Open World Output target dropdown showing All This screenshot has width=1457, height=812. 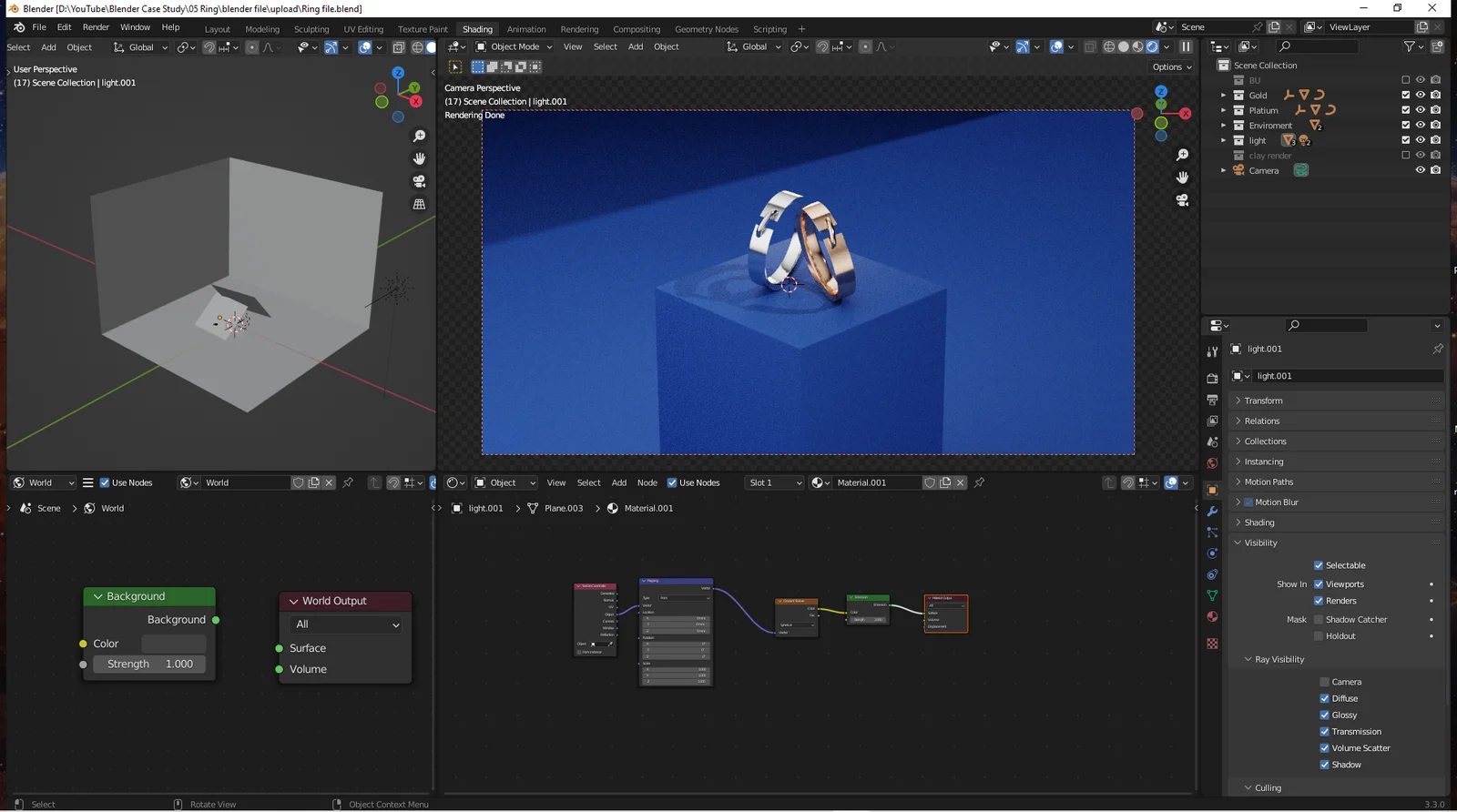346,624
